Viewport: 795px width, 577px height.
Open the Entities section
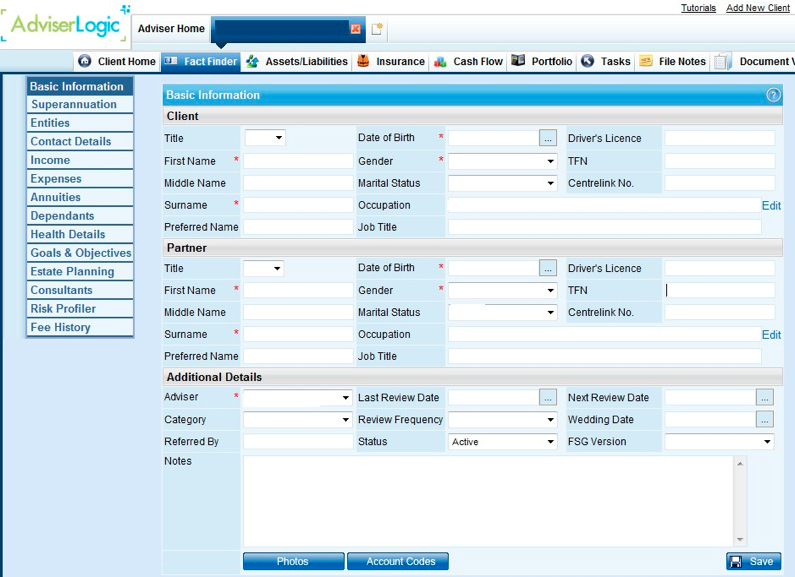pos(80,123)
